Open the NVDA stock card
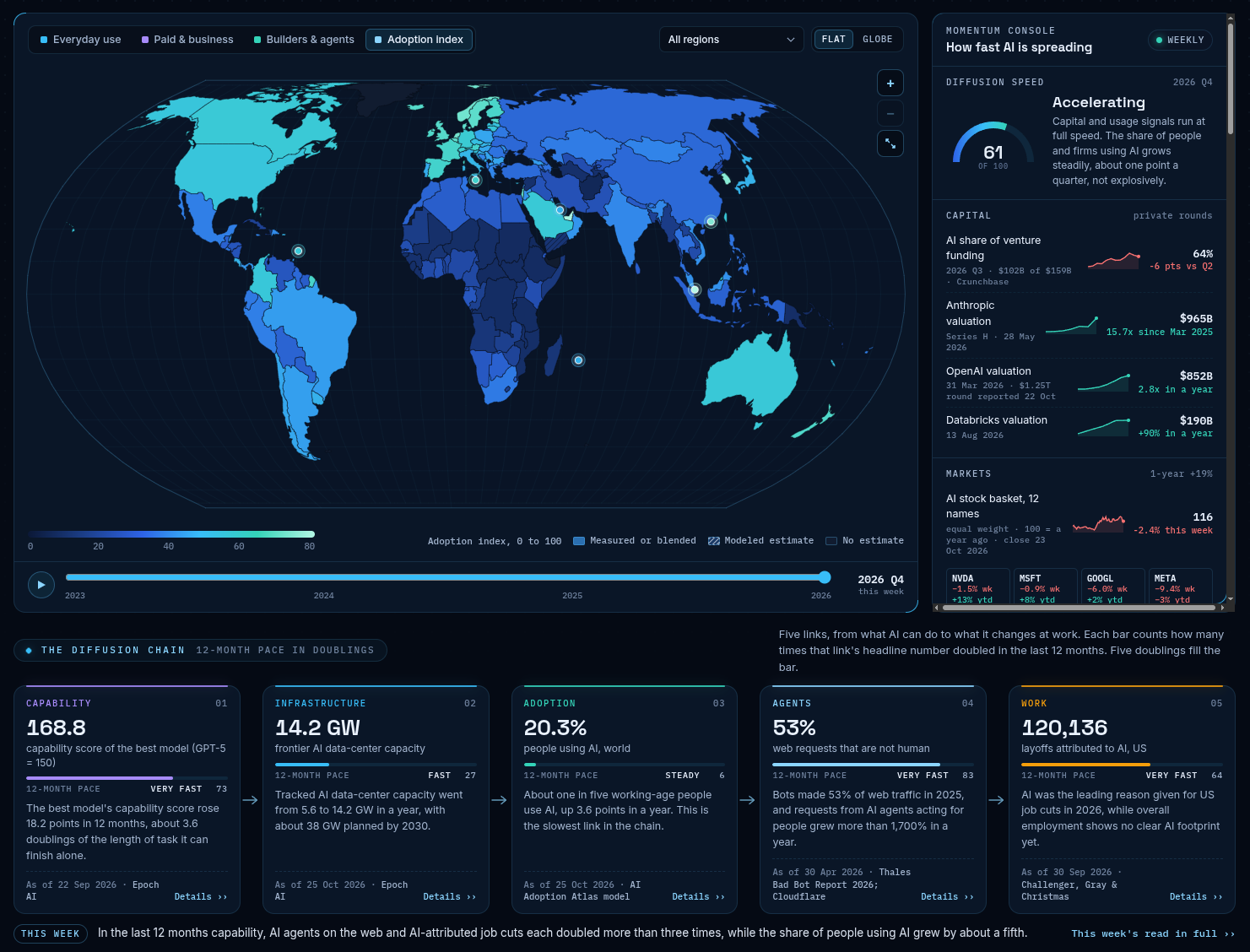Screen dimensions: 1250x952 pos(978,587)
